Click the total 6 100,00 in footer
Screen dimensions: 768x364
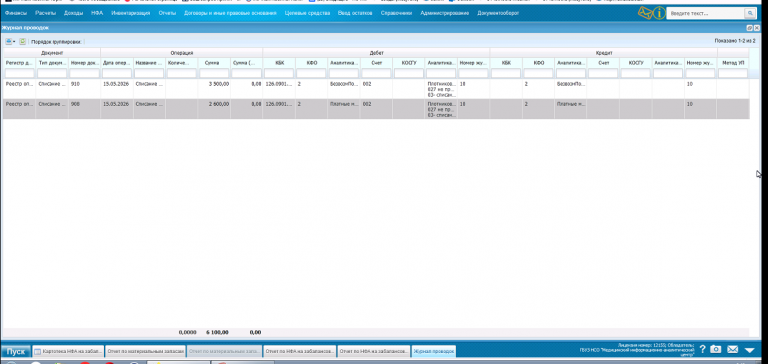(x=217, y=332)
